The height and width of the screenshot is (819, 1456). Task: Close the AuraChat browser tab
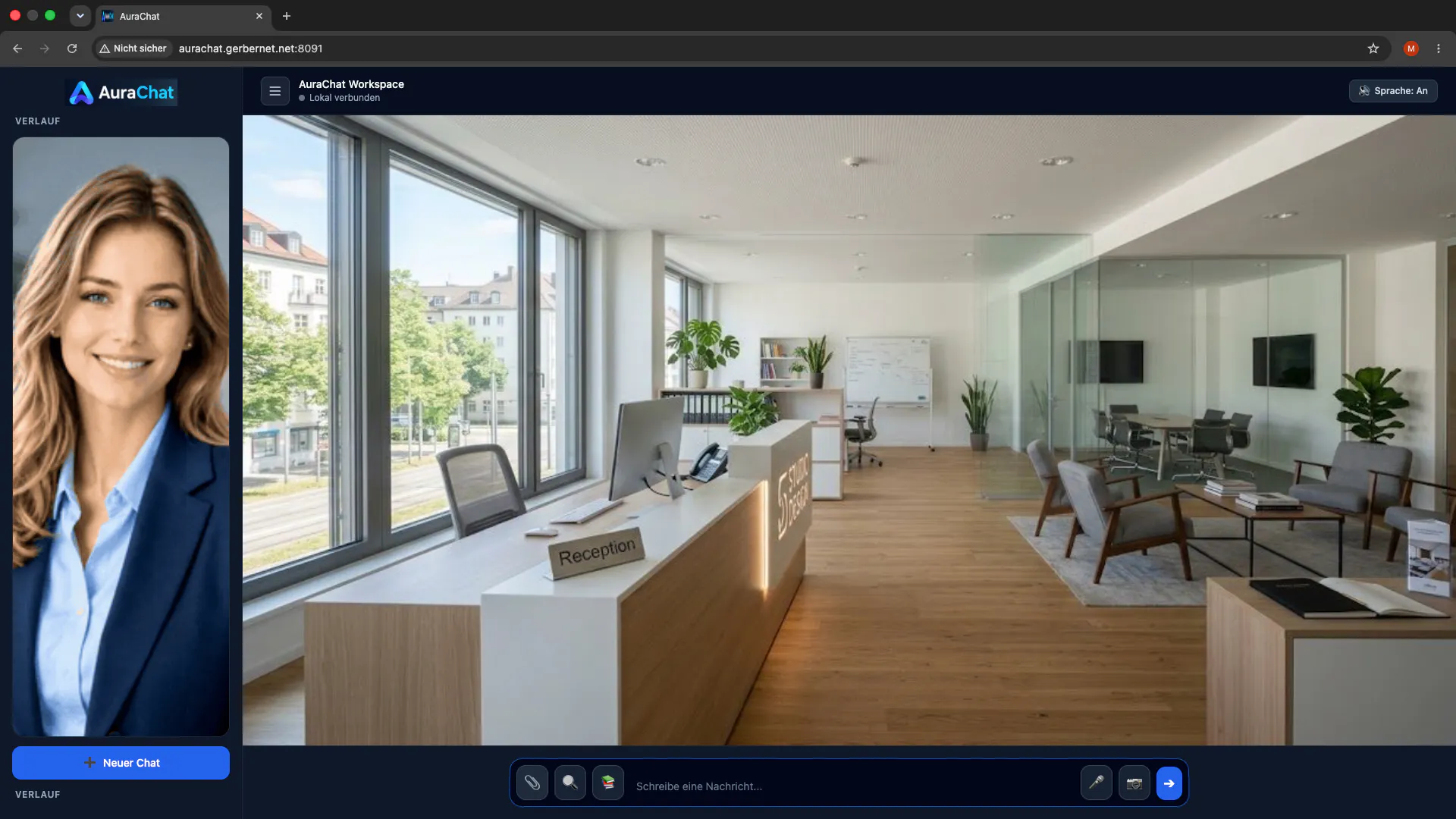[259, 16]
